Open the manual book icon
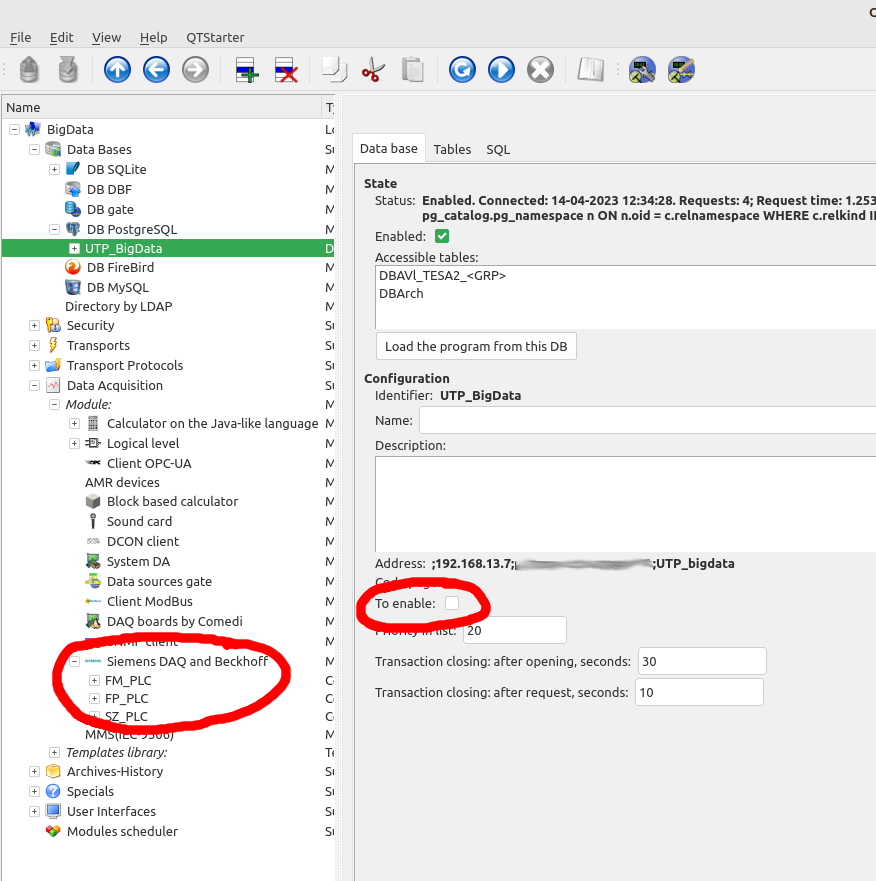876x881 pixels. 591,70
